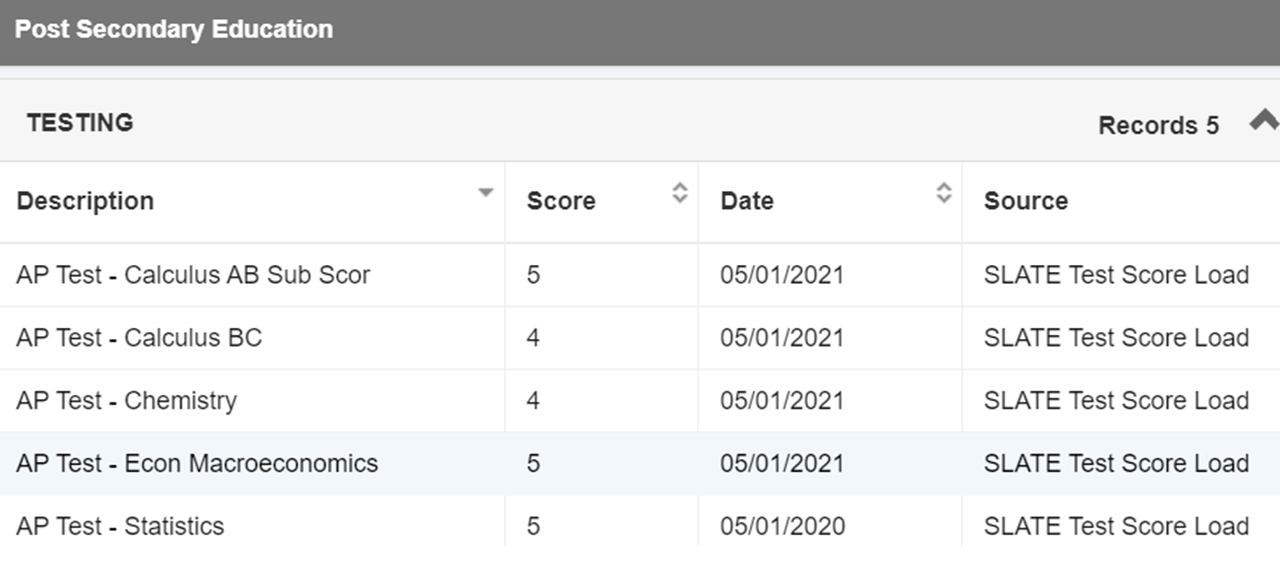Viewport: 1280px width, 578px height.
Task: Sort by Description column arrow
Action: [x=485, y=193]
